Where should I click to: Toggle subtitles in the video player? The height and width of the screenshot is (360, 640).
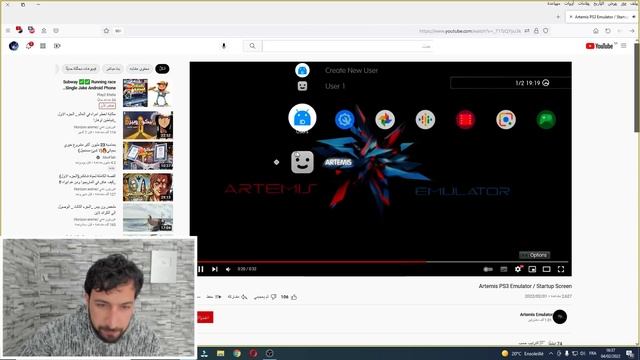pyautogui.click(x=504, y=269)
